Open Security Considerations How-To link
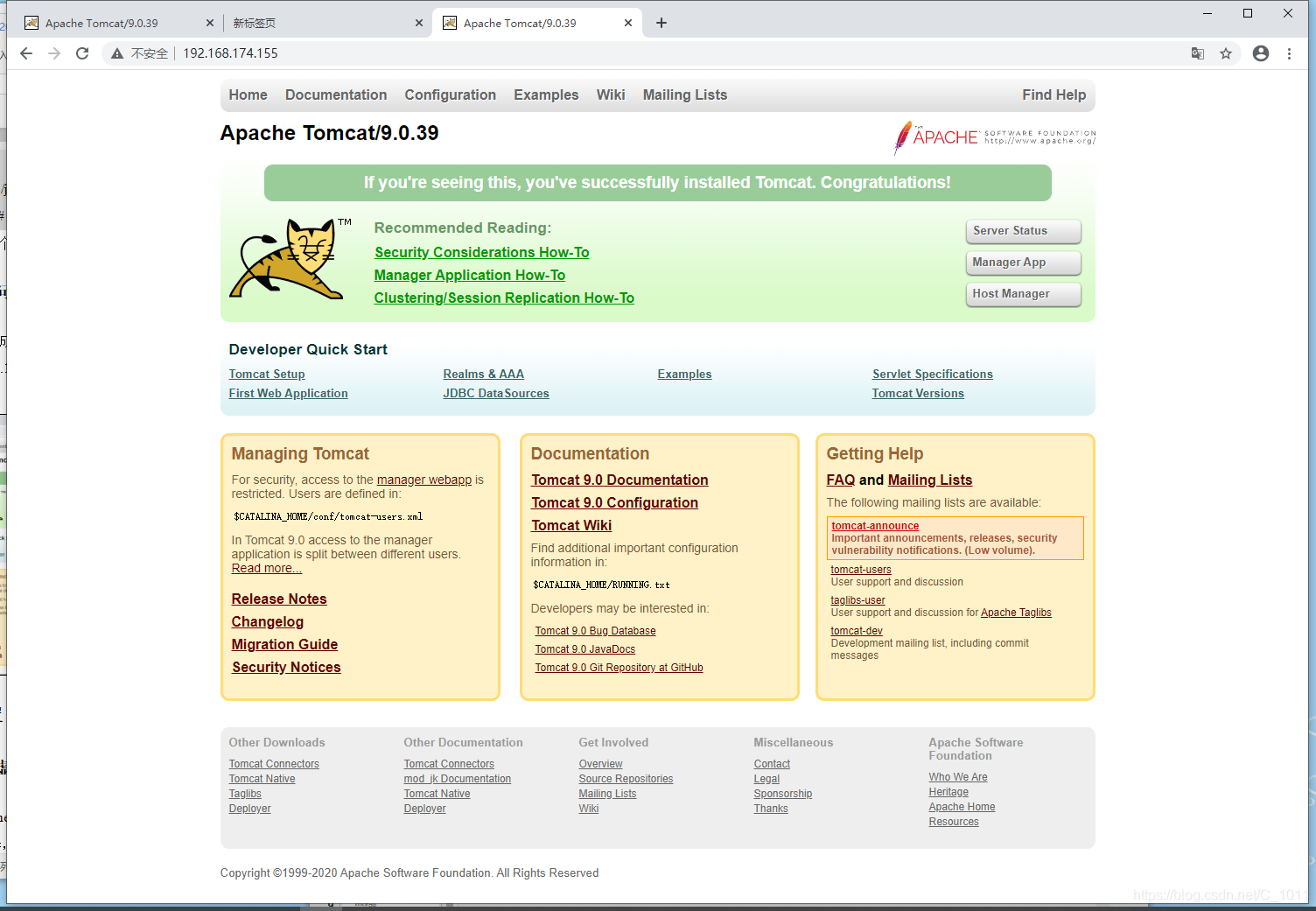The image size is (1316, 911). 481,252
